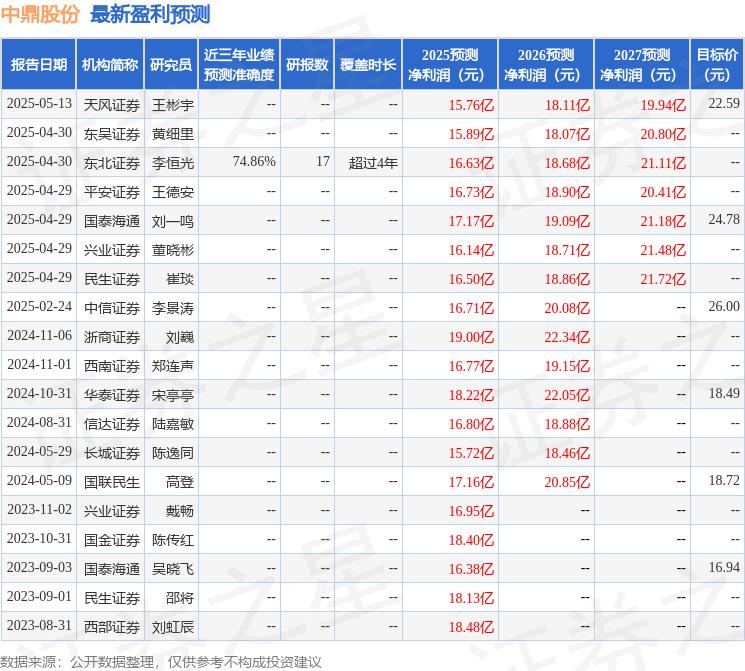The width and height of the screenshot is (745, 671).
Task: Select the 18.40亿 profit value
Action: [471, 540]
